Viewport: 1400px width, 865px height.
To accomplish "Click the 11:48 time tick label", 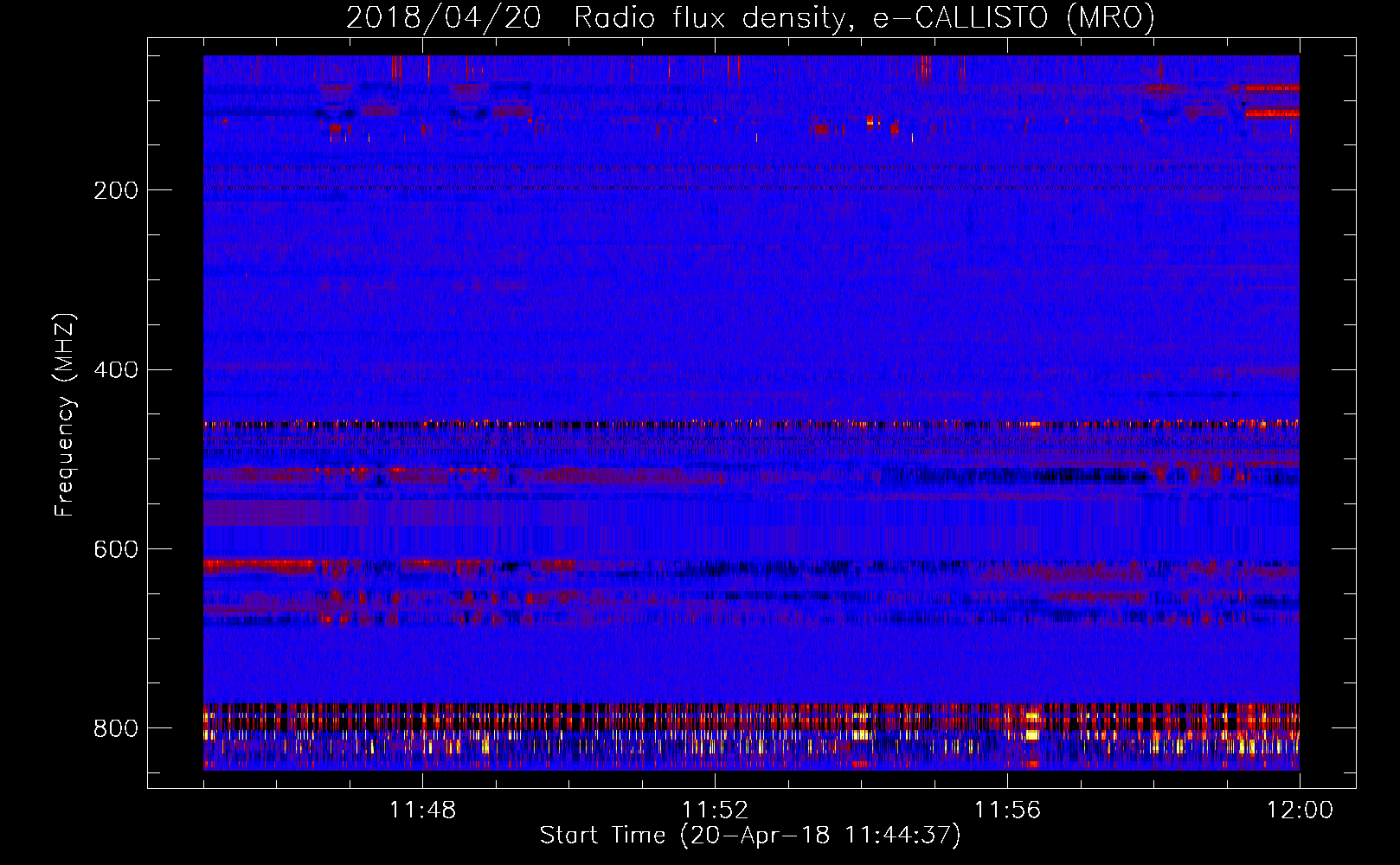I will [422, 811].
